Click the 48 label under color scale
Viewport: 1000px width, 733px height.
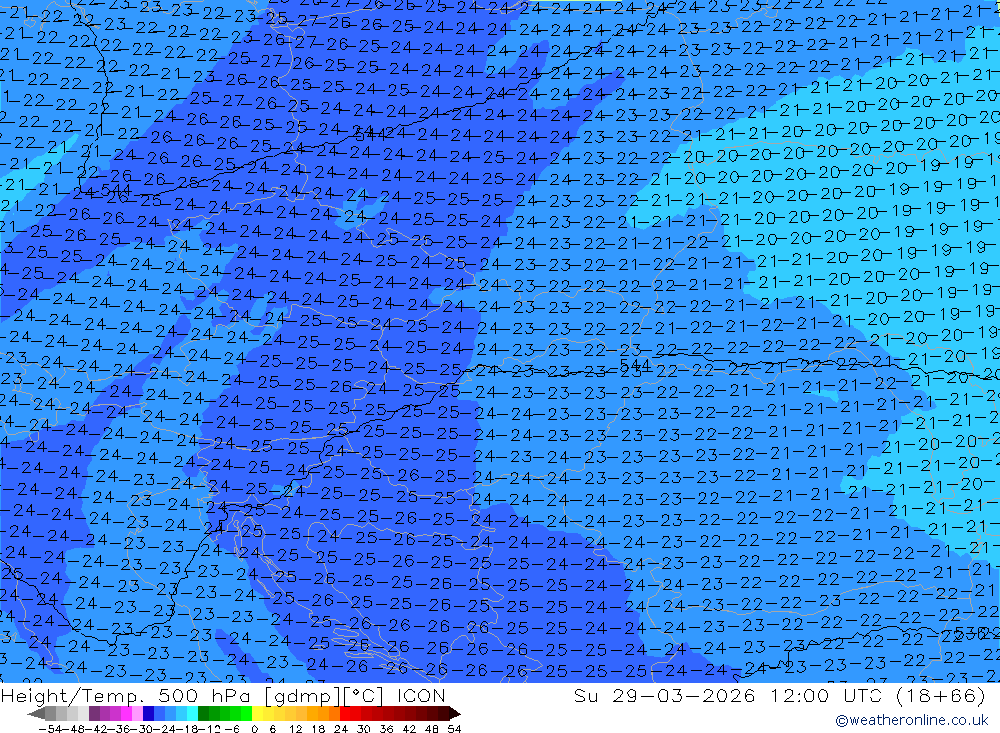[x=431, y=729]
